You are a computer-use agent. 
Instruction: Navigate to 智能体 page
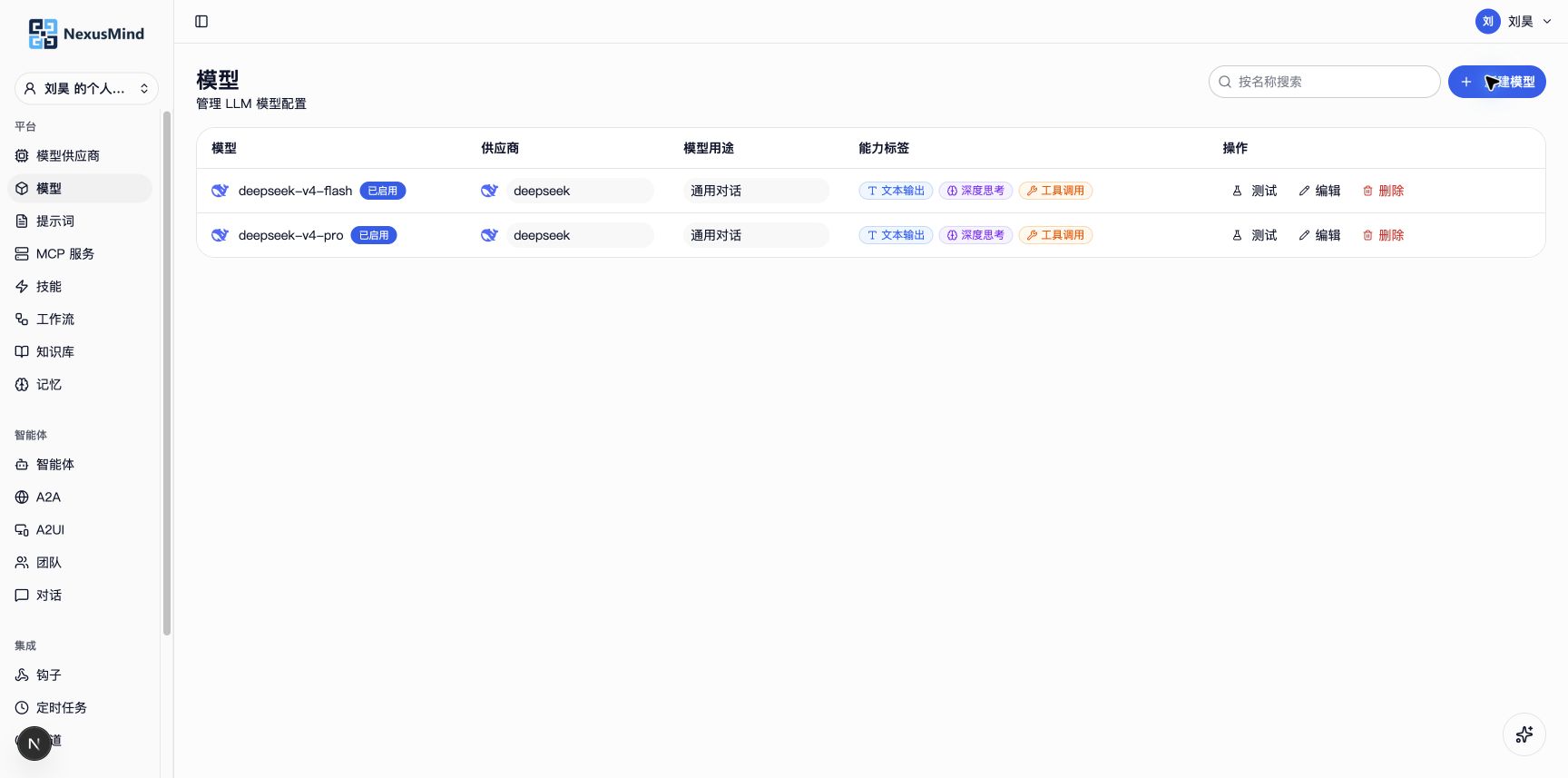pos(80,465)
